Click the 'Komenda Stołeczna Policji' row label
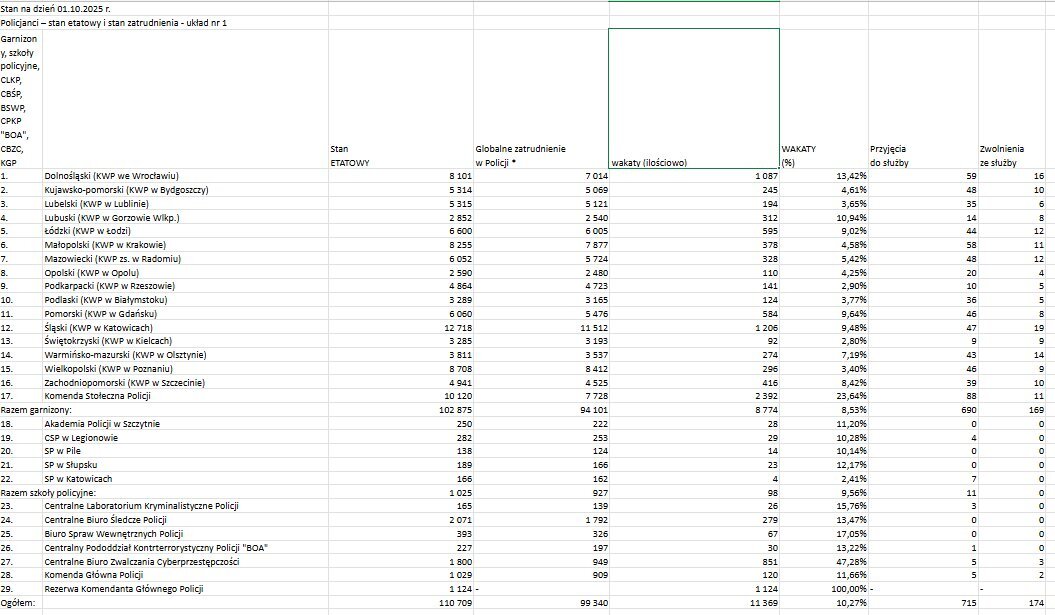The height and width of the screenshot is (615, 1055). pyautogui.click(x=100, y=397)
